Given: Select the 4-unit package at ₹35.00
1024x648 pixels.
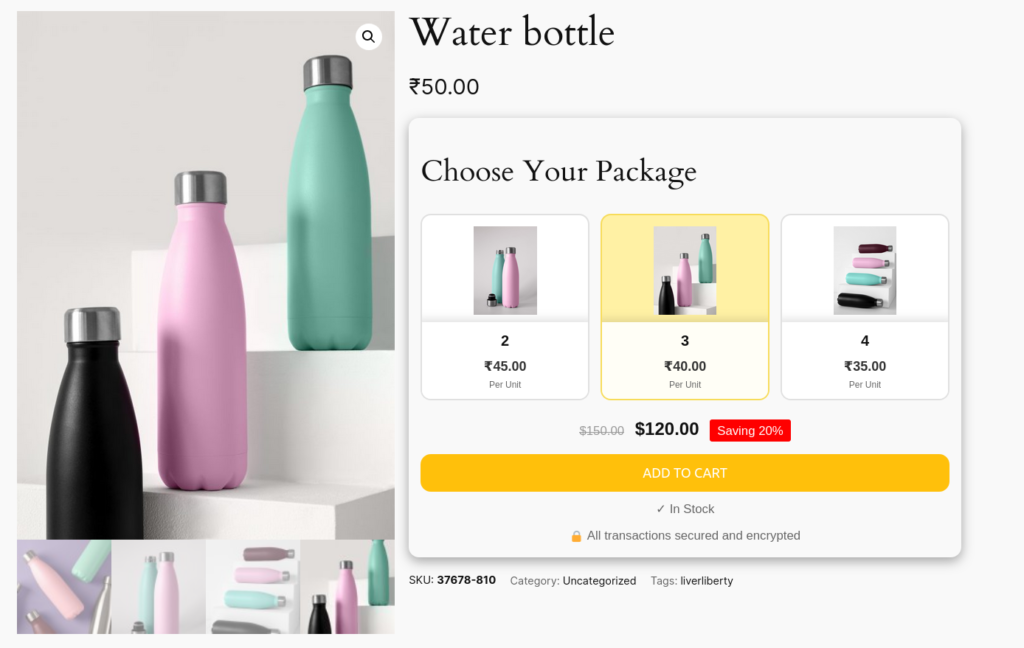Looking at the screenshot, I should coord(865,307).
